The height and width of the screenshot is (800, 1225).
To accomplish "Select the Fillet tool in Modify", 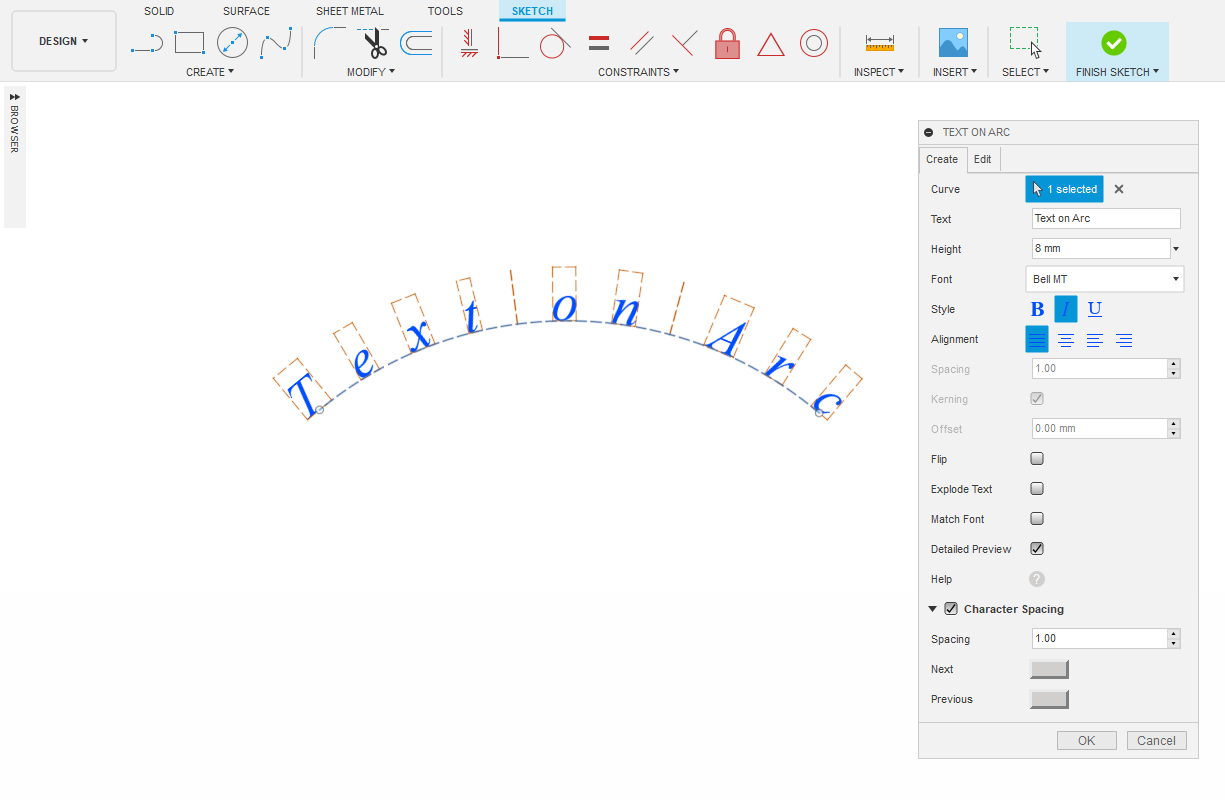I will [329, 43].
